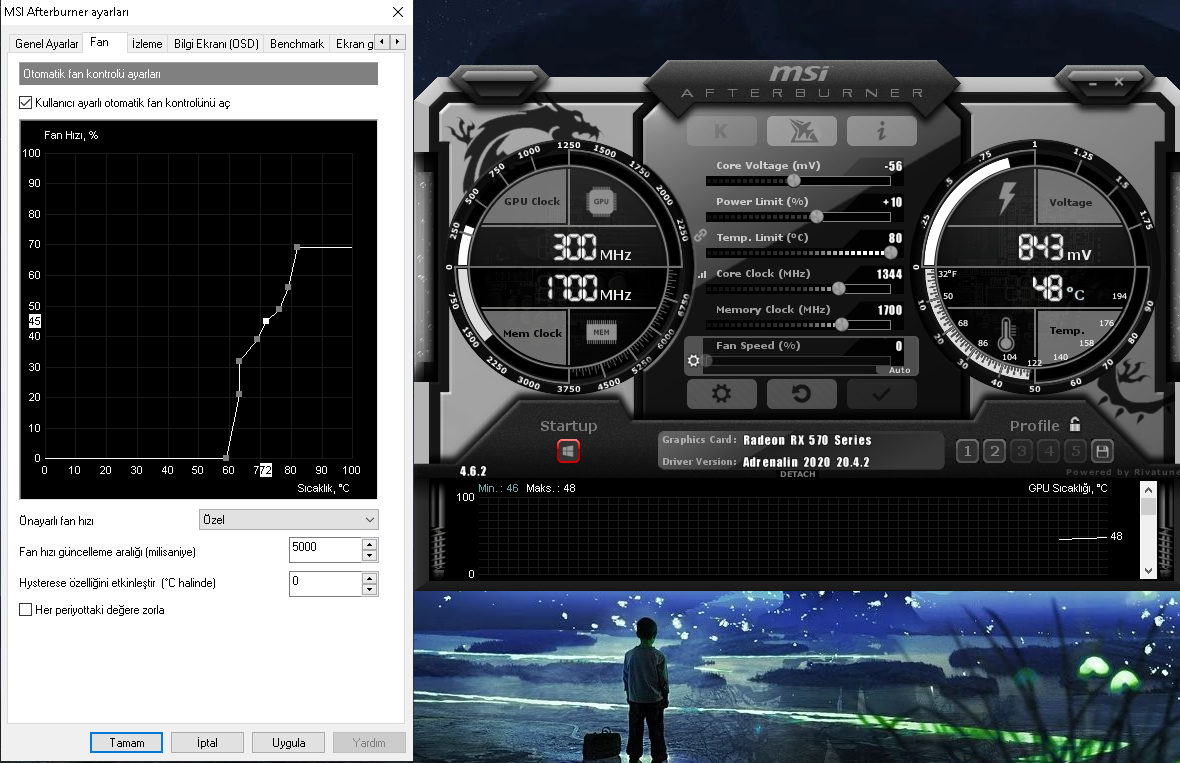1180x763 pixels.
Task: Open the Kombustor K button
Action: 722,131
